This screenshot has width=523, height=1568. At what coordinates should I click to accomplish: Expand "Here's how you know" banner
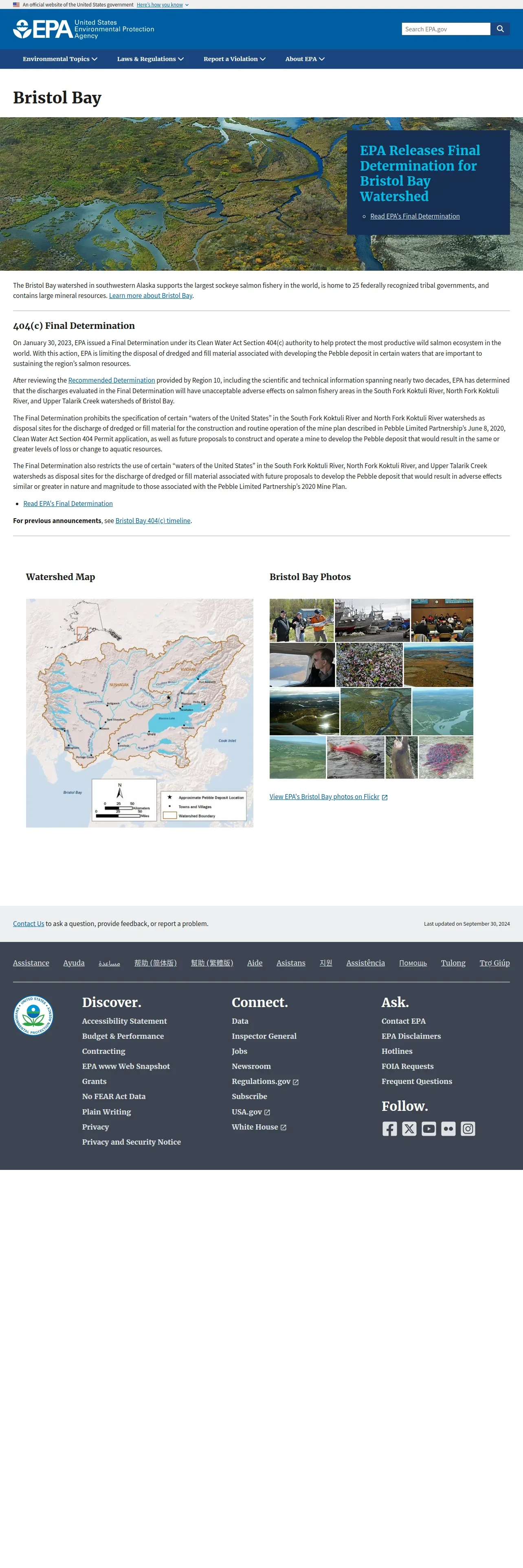[163, 4]
